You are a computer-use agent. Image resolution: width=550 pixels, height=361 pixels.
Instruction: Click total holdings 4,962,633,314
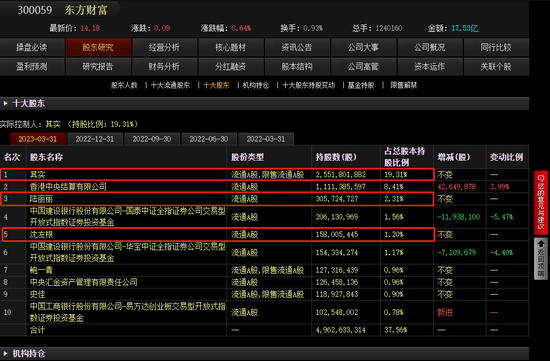point(341,330)
